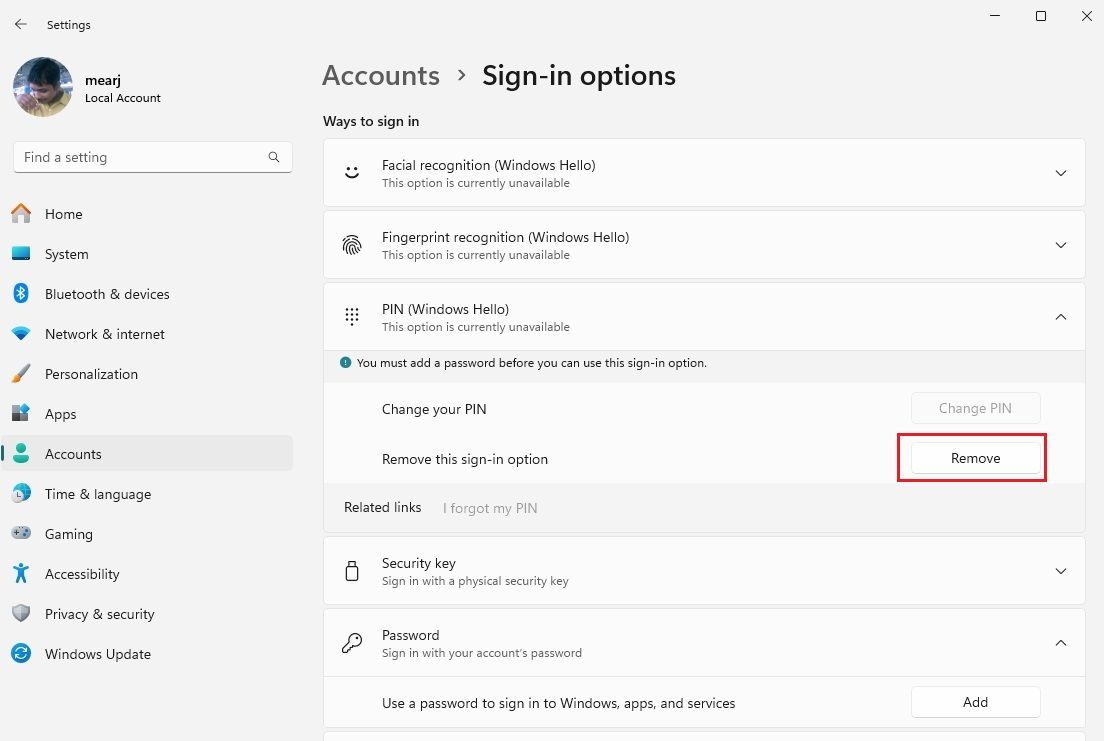Click the Password key icon
The image size is (1104, 741).
[351, 642]
